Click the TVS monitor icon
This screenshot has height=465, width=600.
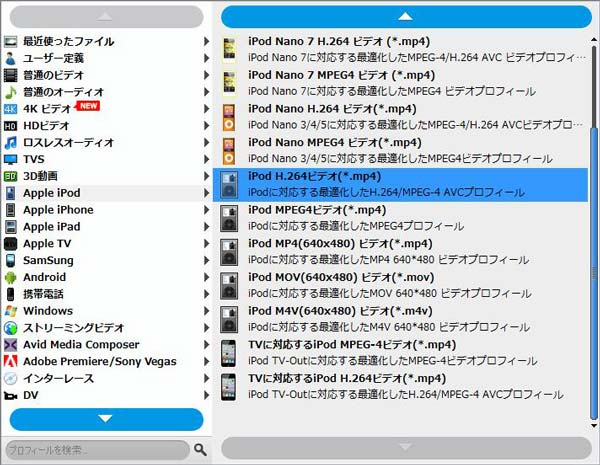click(x=10, y=160)
